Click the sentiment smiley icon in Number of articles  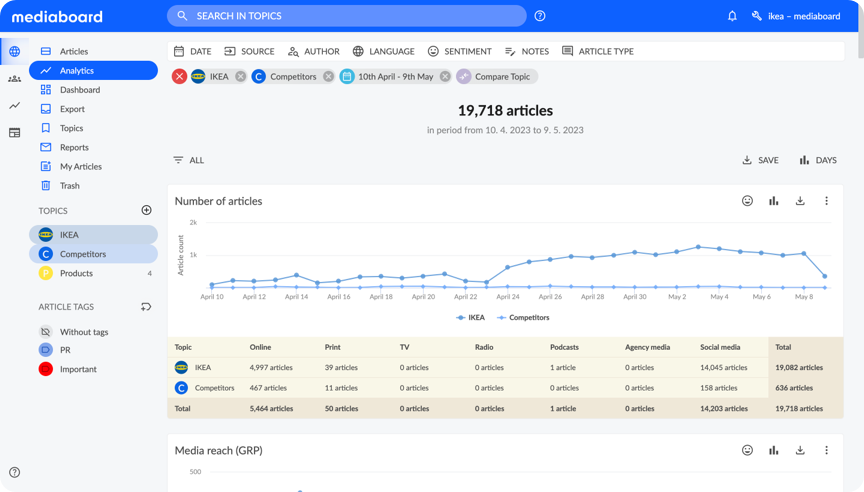[x=747, y=201]
